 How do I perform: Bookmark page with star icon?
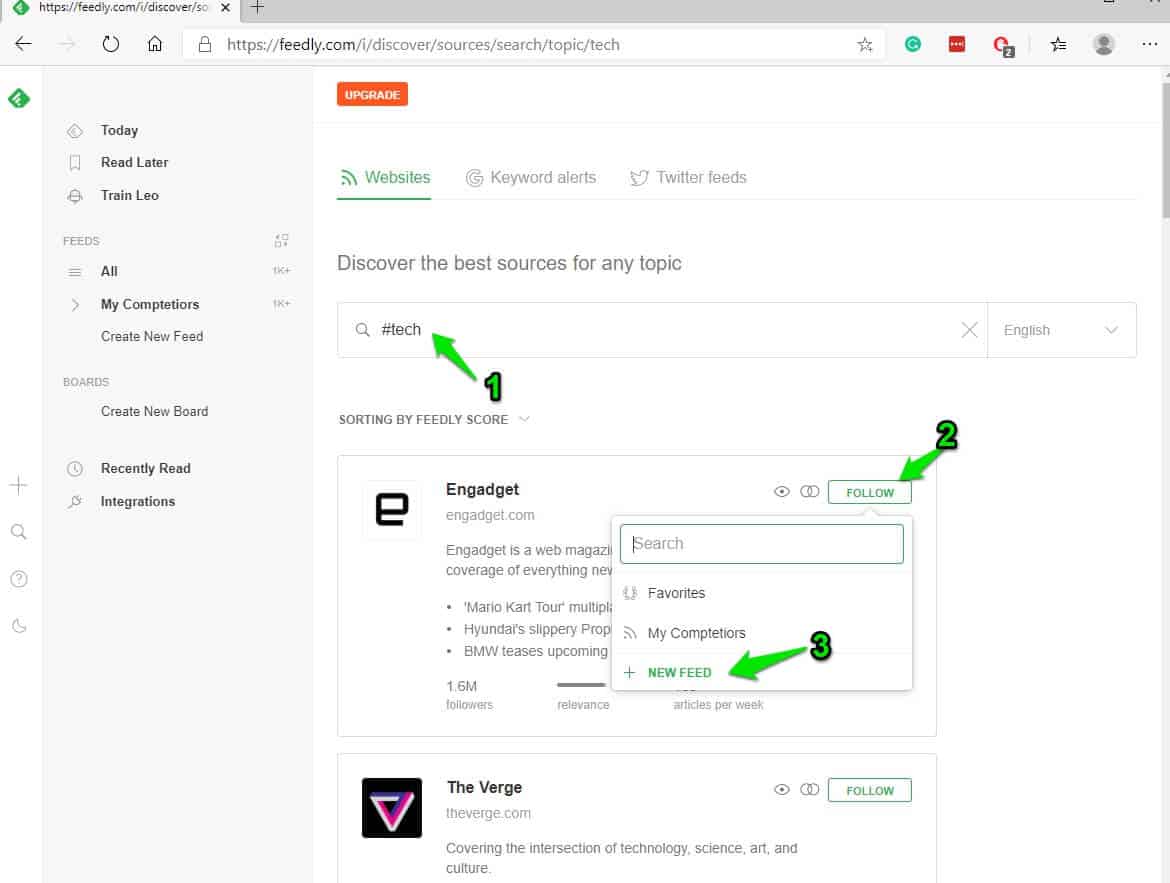[x=865, y=45]
